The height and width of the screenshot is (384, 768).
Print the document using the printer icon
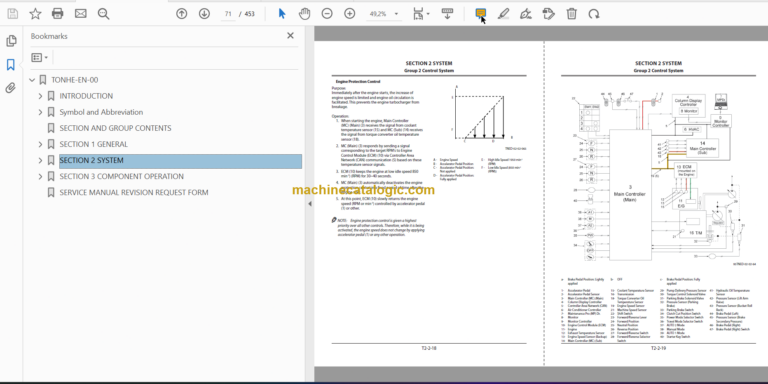tap(58, 14)
